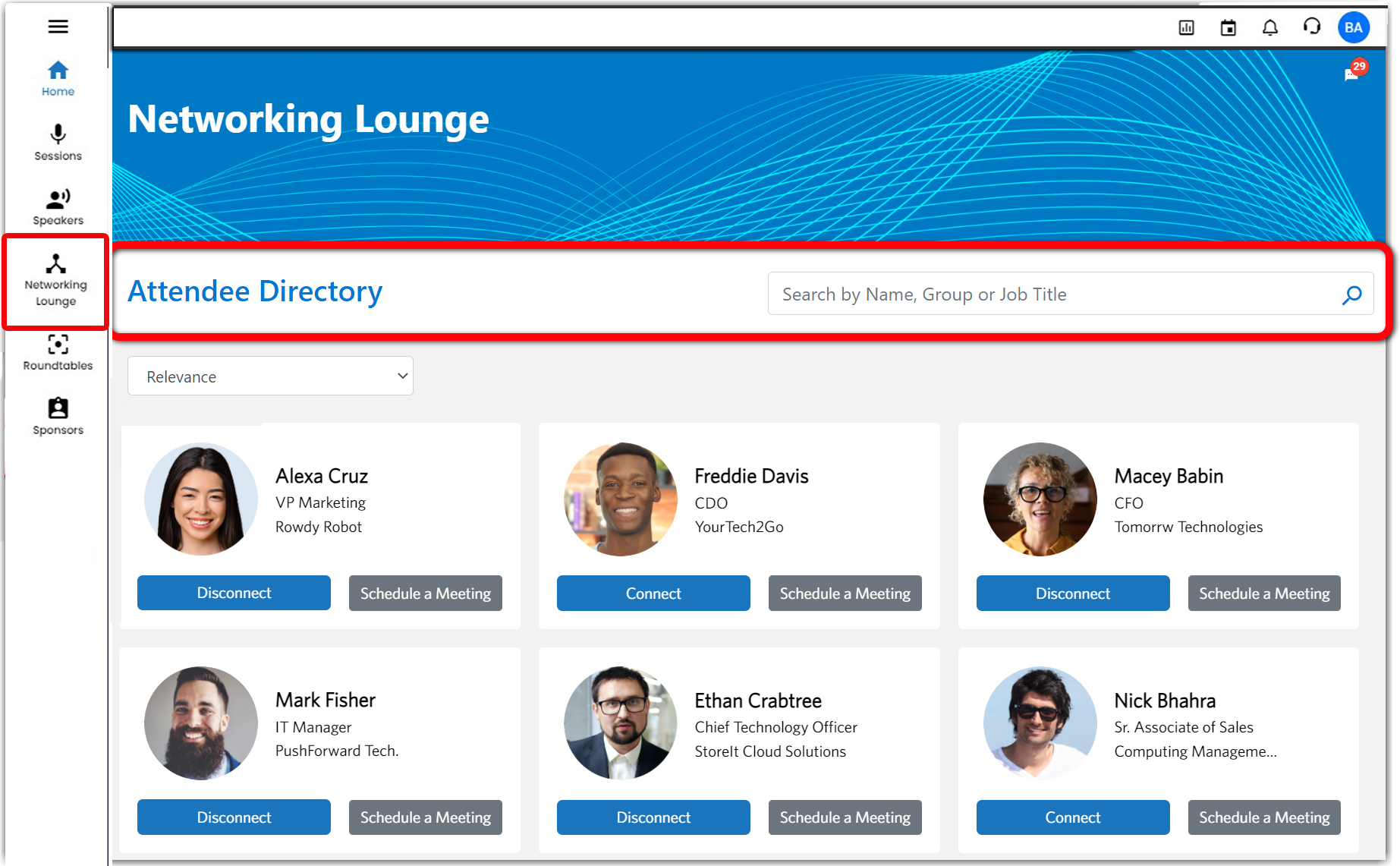Connect with Nick Bhahra

[1073, 817]
